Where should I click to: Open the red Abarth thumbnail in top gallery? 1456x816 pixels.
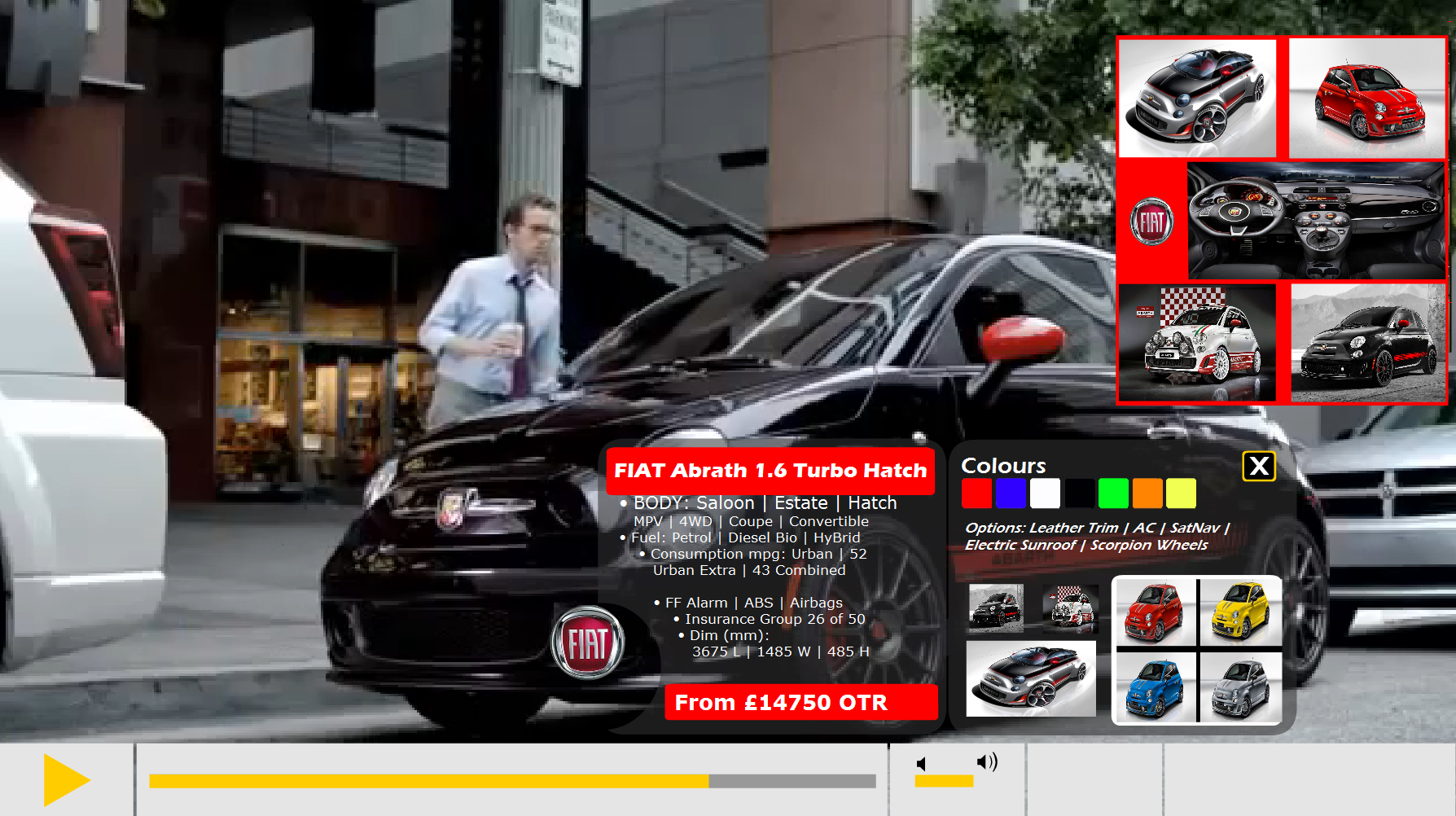[x=1366, y=98]
